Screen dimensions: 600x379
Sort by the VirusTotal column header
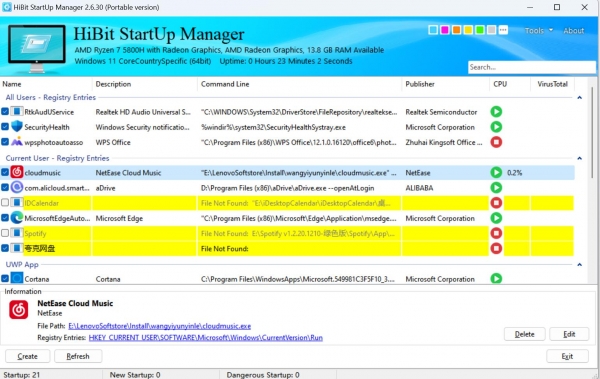coord(553,84)
